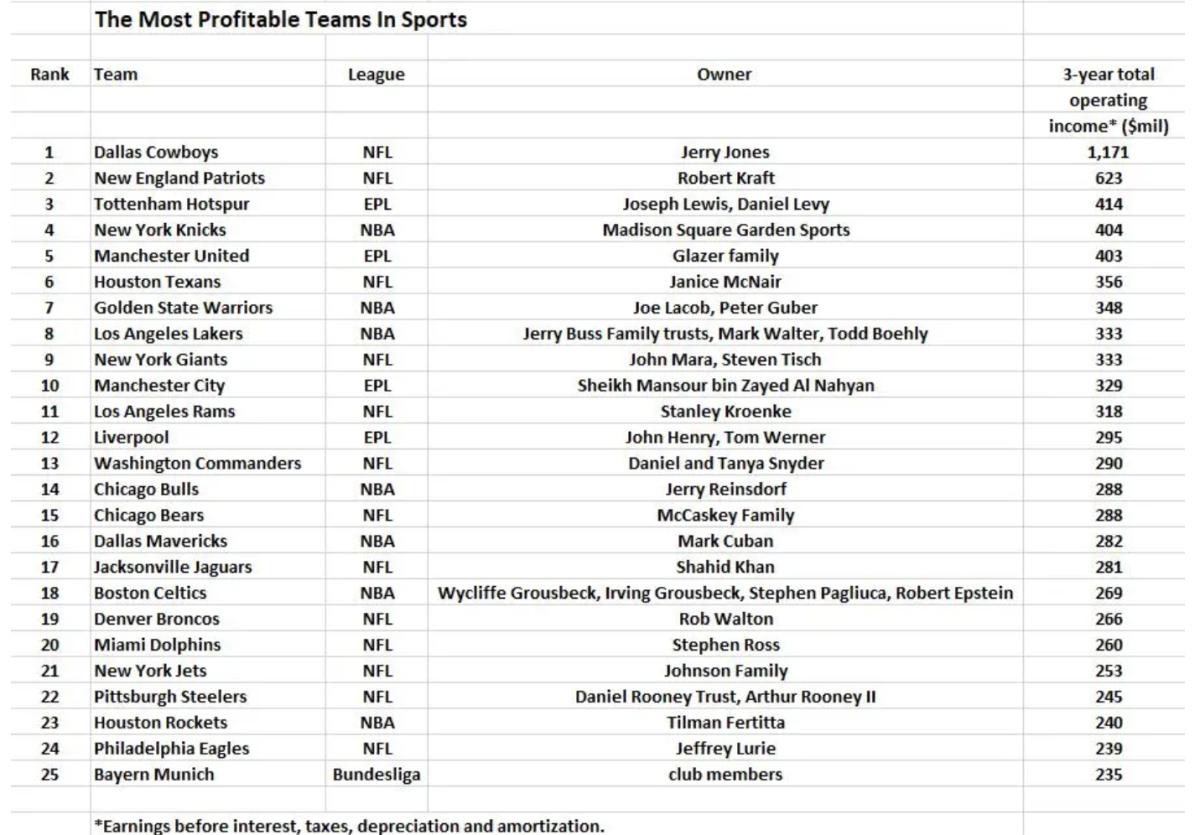Click Sheikh Mansour bin Zayed Al Nahyan cell
Screen dimensions: 1200x835
tap(725, 386)
